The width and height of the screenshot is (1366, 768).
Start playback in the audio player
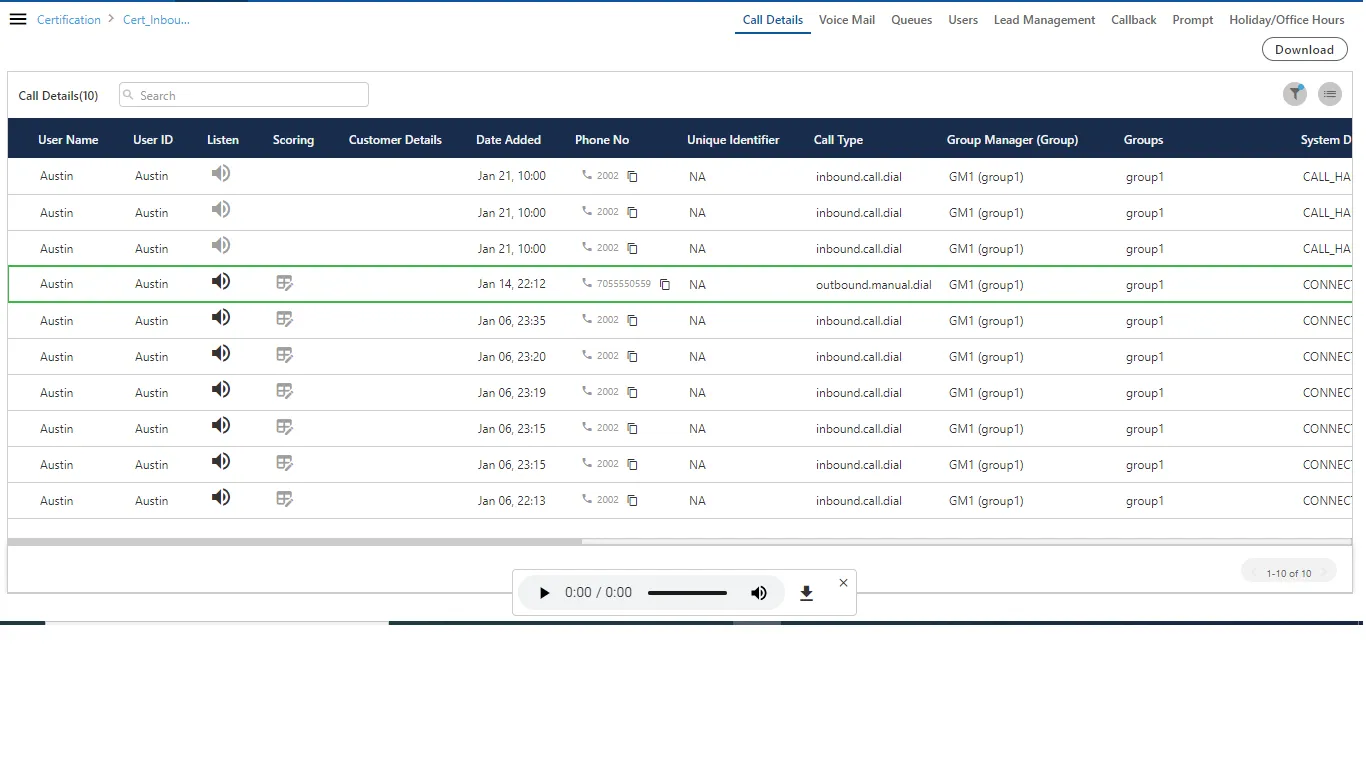[x=544, y=593]
